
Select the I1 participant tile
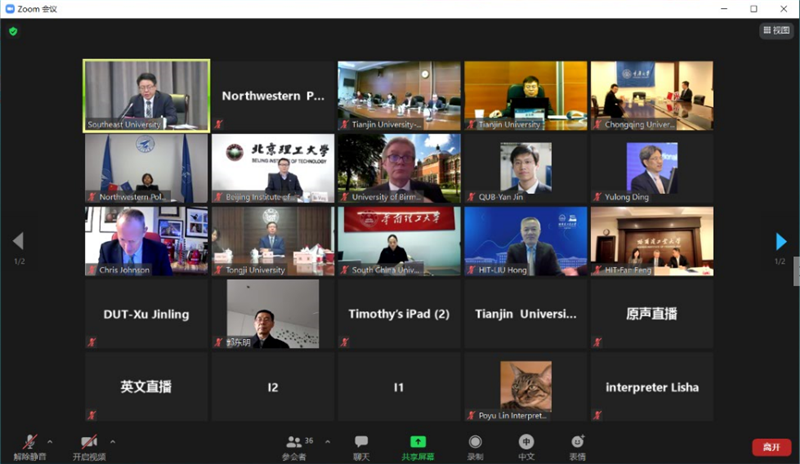[x=399, y=387]
